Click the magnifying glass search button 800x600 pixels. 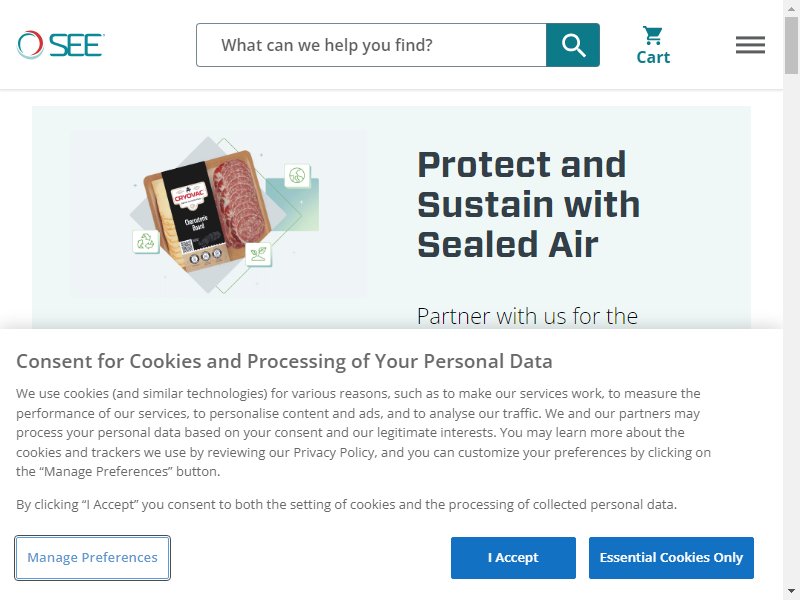tap(573, 45)
